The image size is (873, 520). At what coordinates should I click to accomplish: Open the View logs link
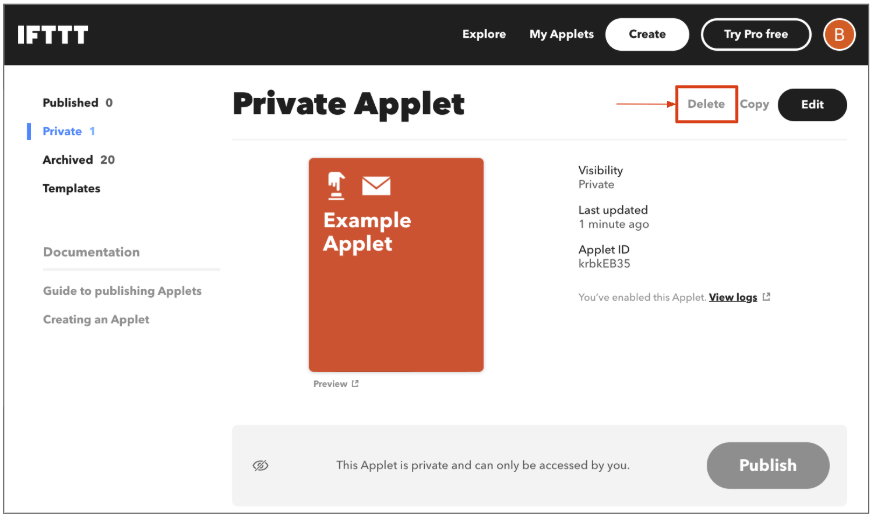coord(733,297)
